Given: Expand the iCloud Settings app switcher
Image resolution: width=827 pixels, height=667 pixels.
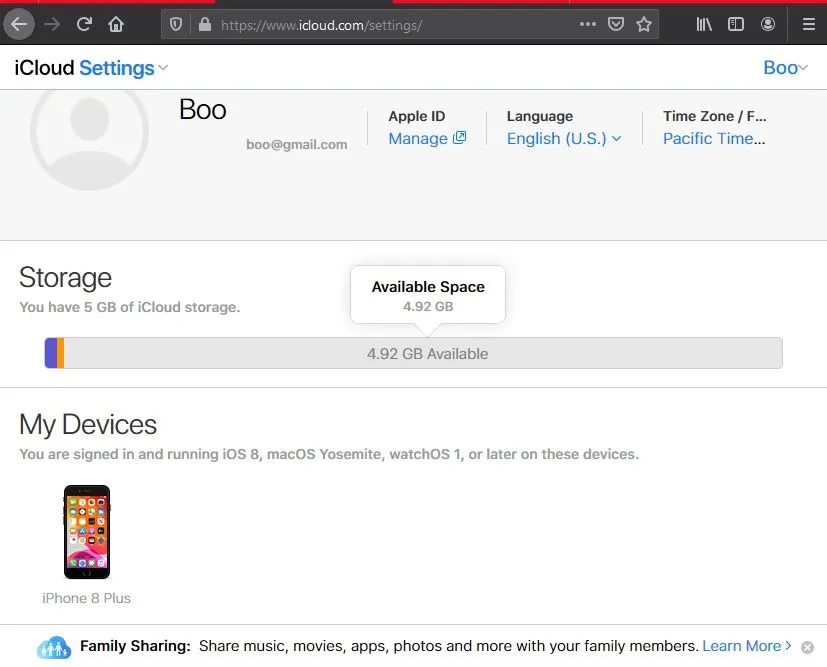Looking at the screenshot, I should [123, 68].
